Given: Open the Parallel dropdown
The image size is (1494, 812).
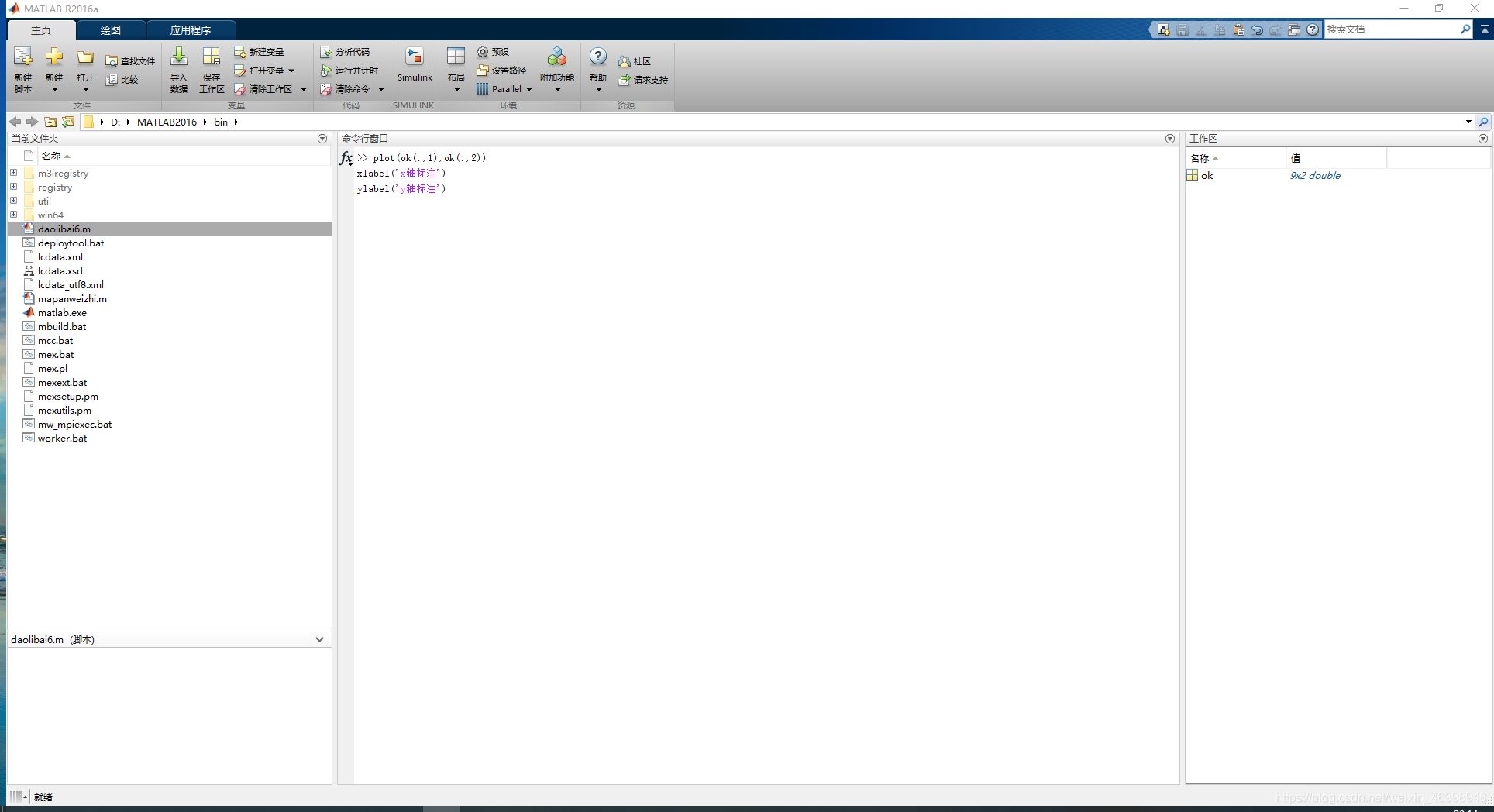Looking at the screenshot, I should [504, 89].
